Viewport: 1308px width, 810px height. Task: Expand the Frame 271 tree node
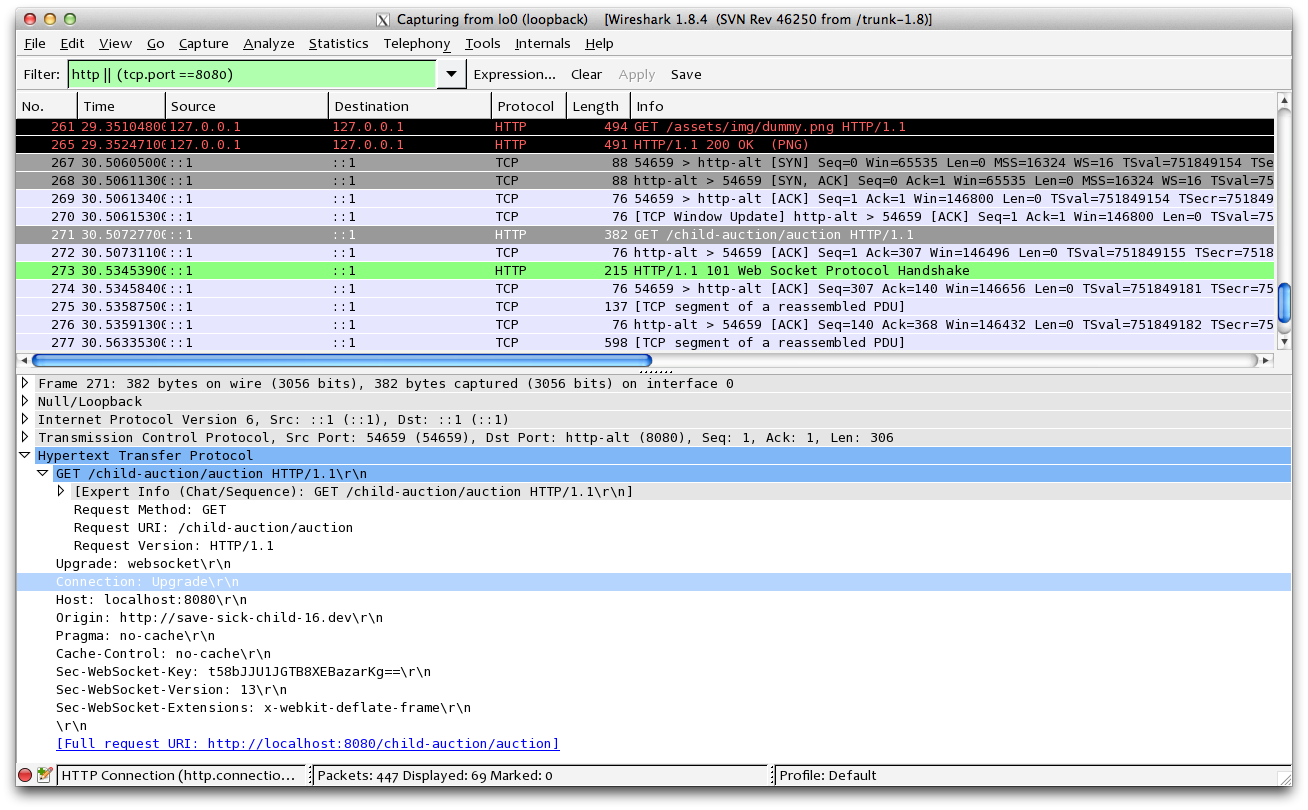pyautogui.click(x=25, y=384)
